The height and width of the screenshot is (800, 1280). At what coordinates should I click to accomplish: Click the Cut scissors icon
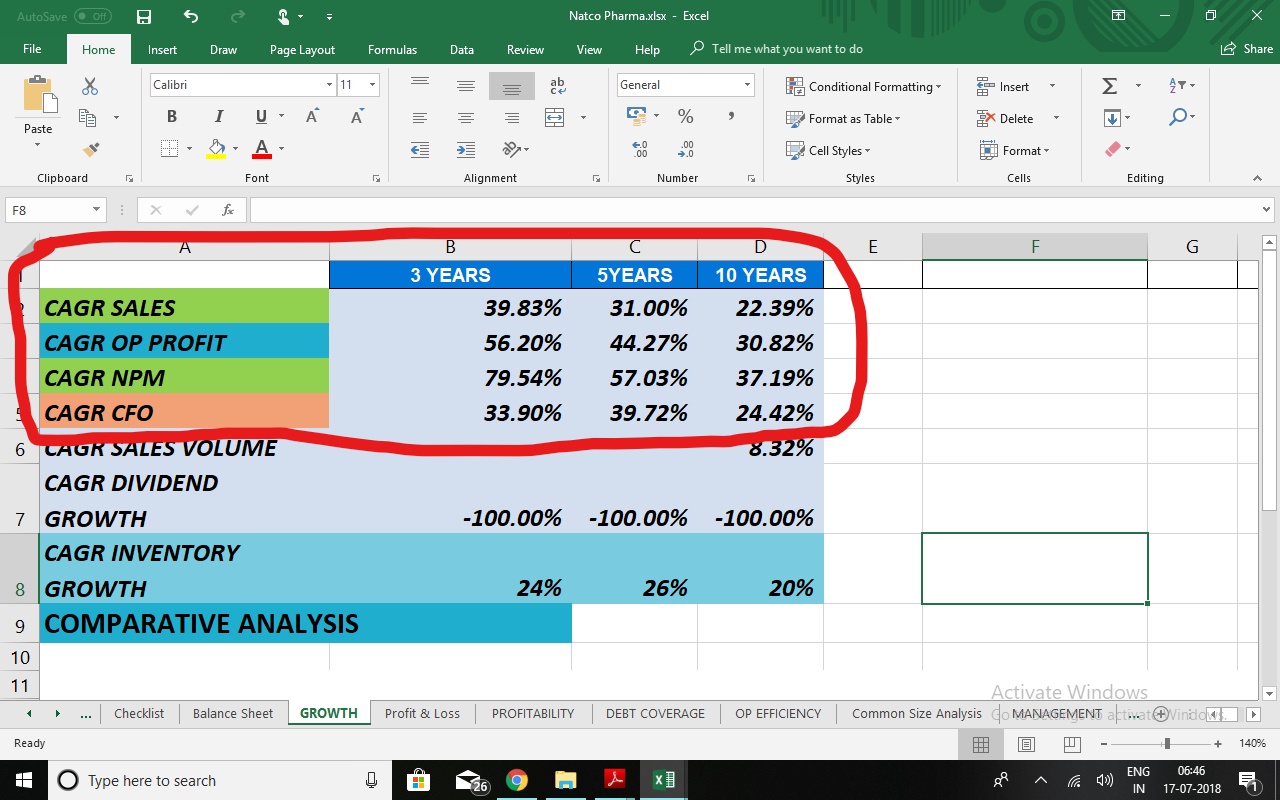click(x=90, y=87)
